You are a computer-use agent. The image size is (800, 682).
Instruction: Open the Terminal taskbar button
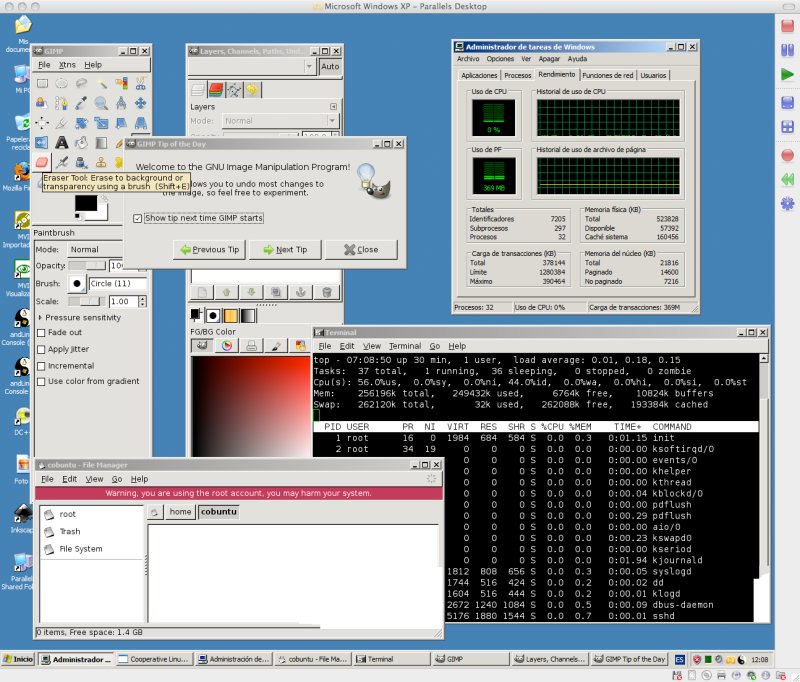tap(390, 659)
